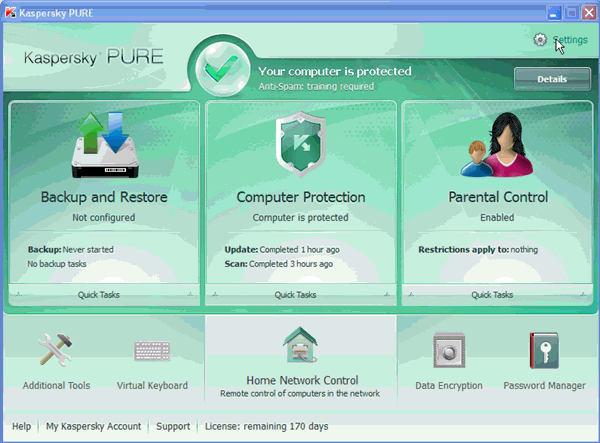Click 'No backup tasks' text
The image size is (600, 443).
pos(57,264)
